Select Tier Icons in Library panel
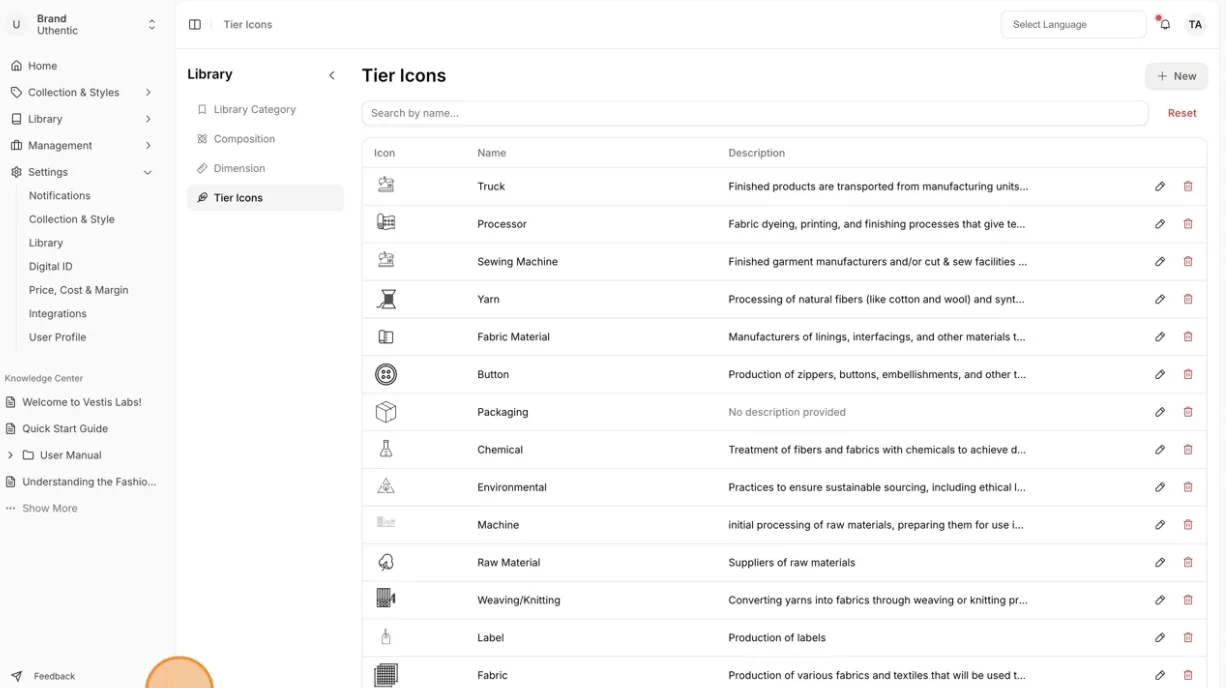The image size is (1226, 688). [x=265, y=198]
